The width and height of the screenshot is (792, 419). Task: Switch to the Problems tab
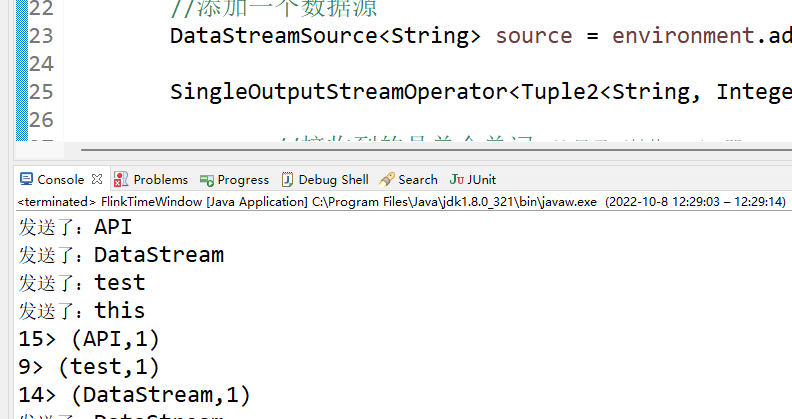(160, 180)
